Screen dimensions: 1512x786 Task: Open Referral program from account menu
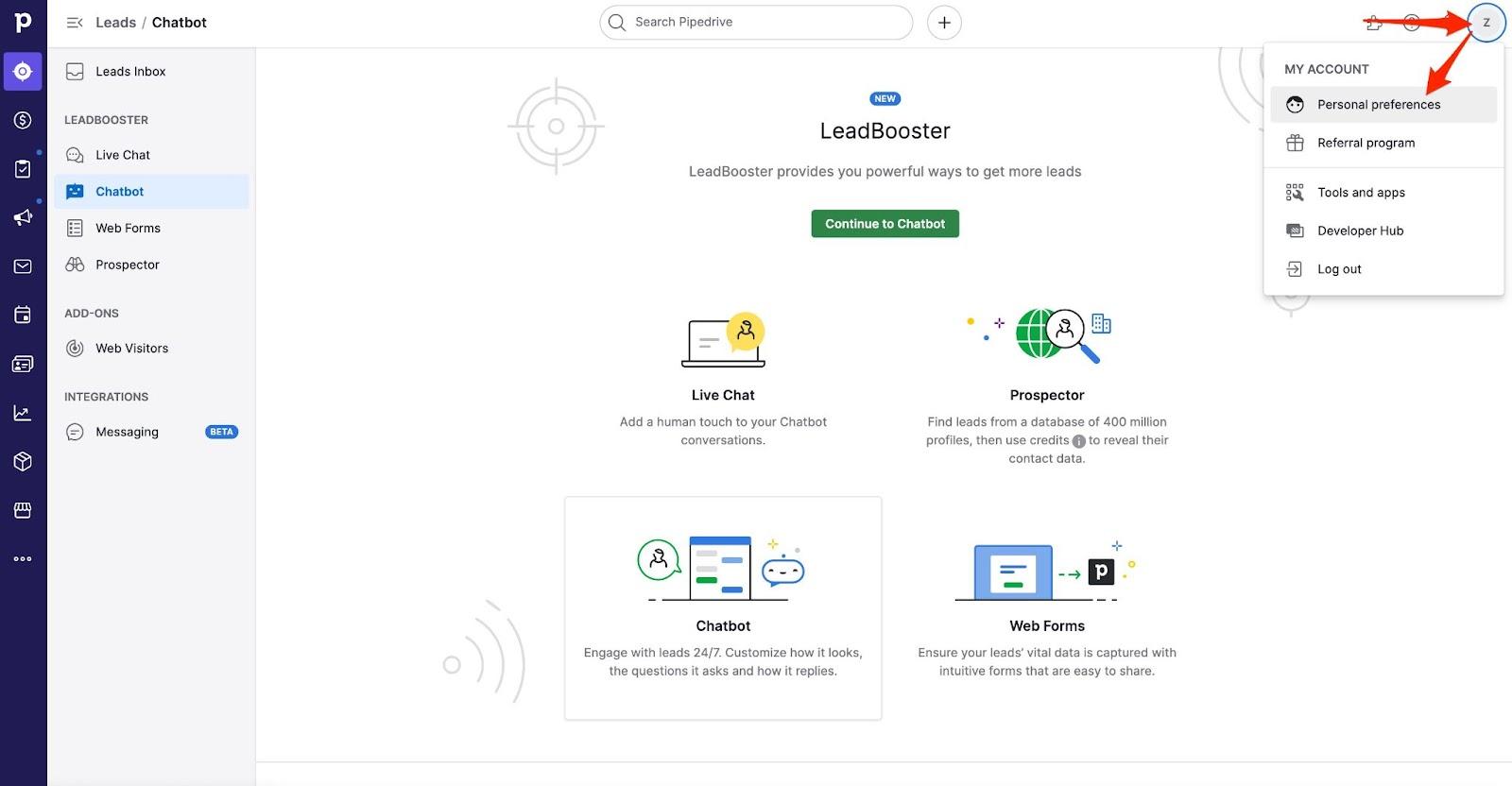[x=1383, y=144]
